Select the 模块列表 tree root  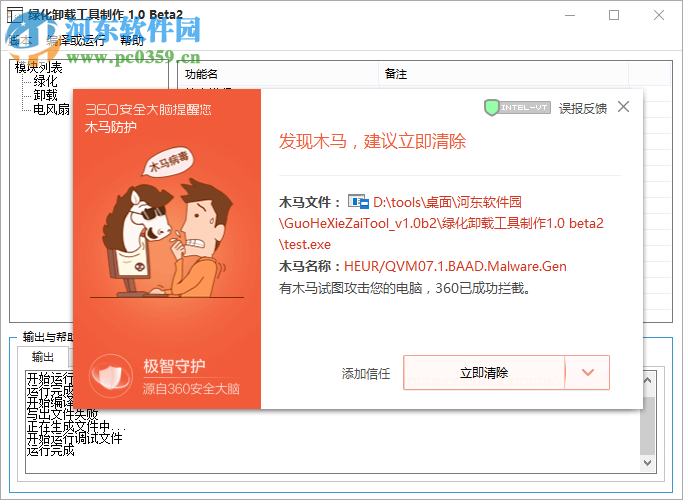pyautogui.click(x=38, y=68)
